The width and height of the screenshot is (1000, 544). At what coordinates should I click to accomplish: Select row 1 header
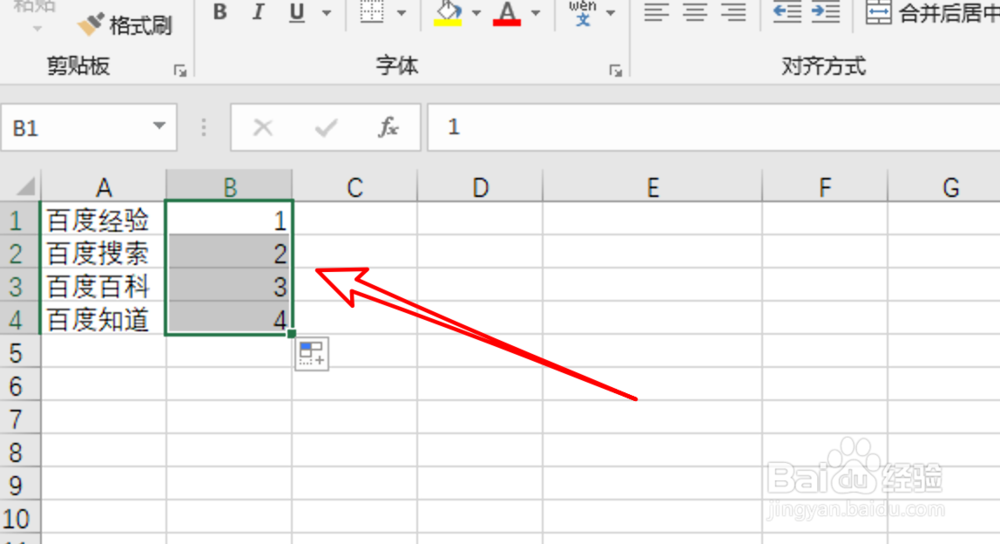pyautogui.click(x=19, y=220)
